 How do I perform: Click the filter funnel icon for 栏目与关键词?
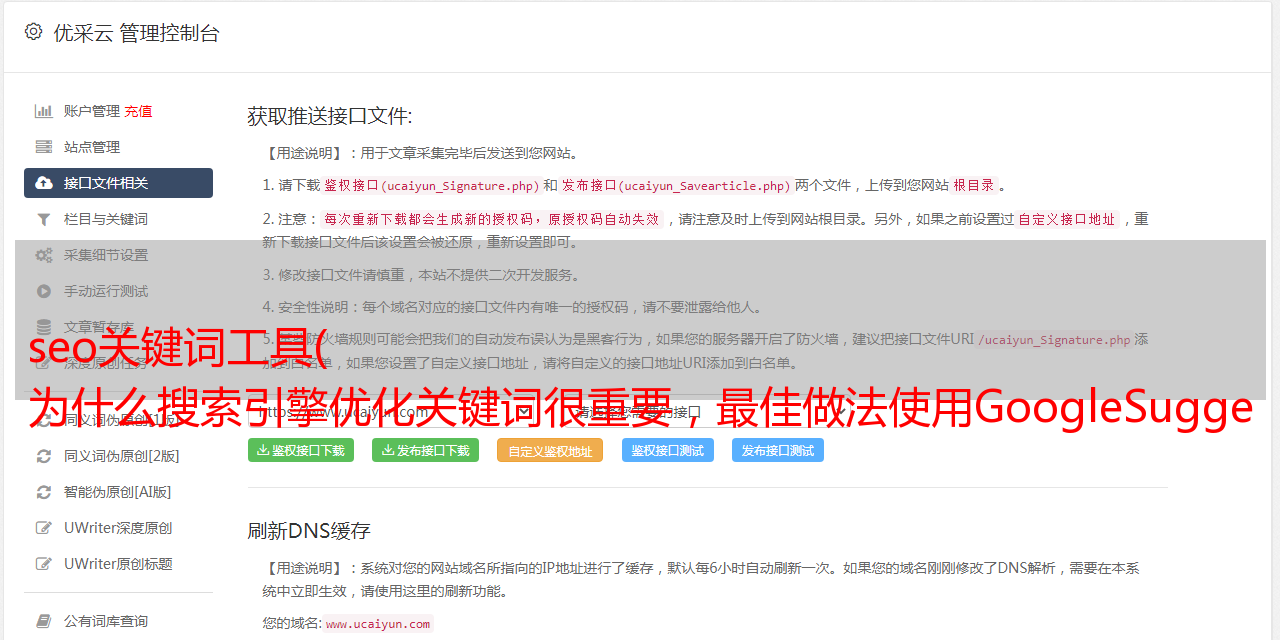pos(44,219)
